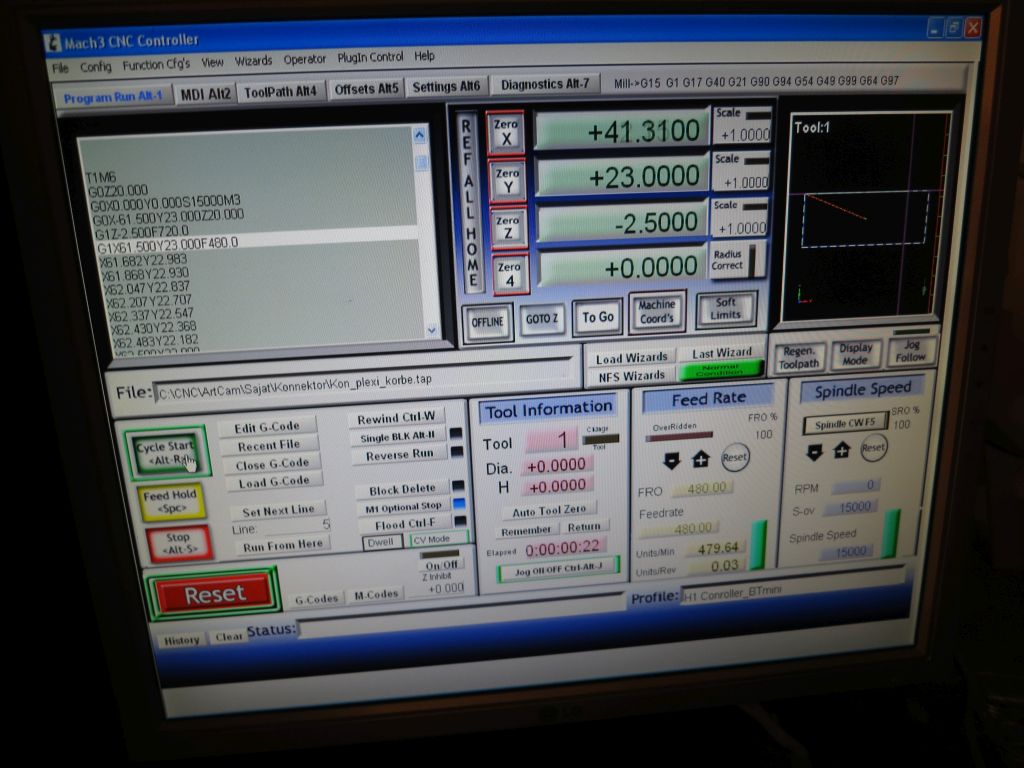Screen dimensions: 1024x768
Task: Click Run From Here button
Action: point(283,545)
